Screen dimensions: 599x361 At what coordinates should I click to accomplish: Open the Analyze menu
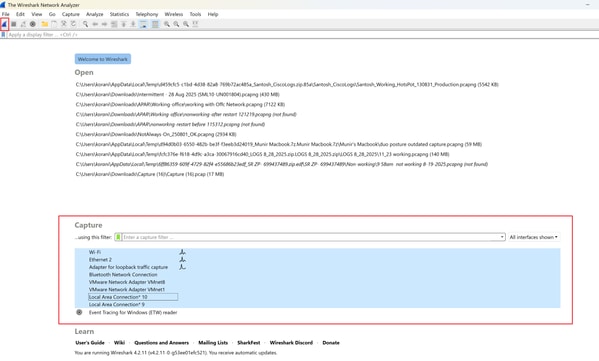tap(94, 14)
